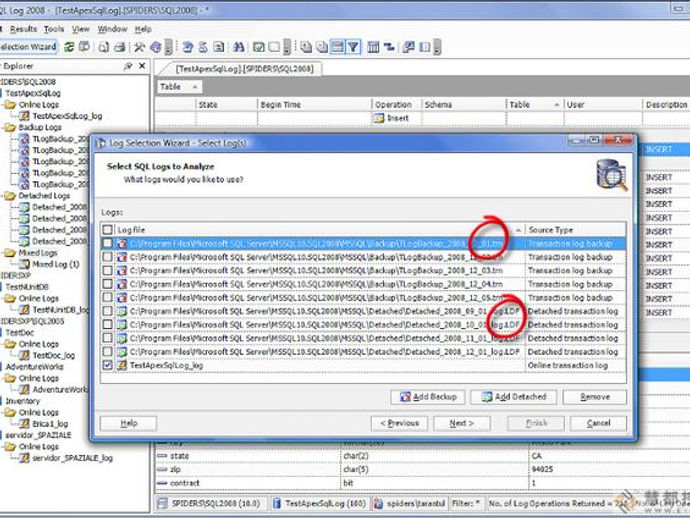Open the toolbar overflow arrow after the home icon
Screen dimensions: 690x518
(169, 47)
